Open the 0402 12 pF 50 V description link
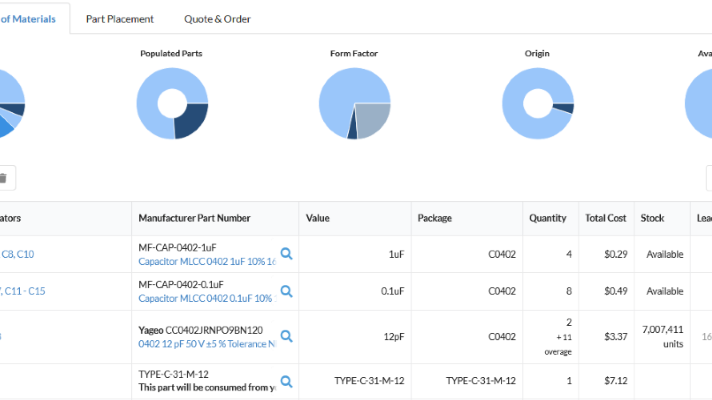Viewport: 712px width, 400px height. 206,344
